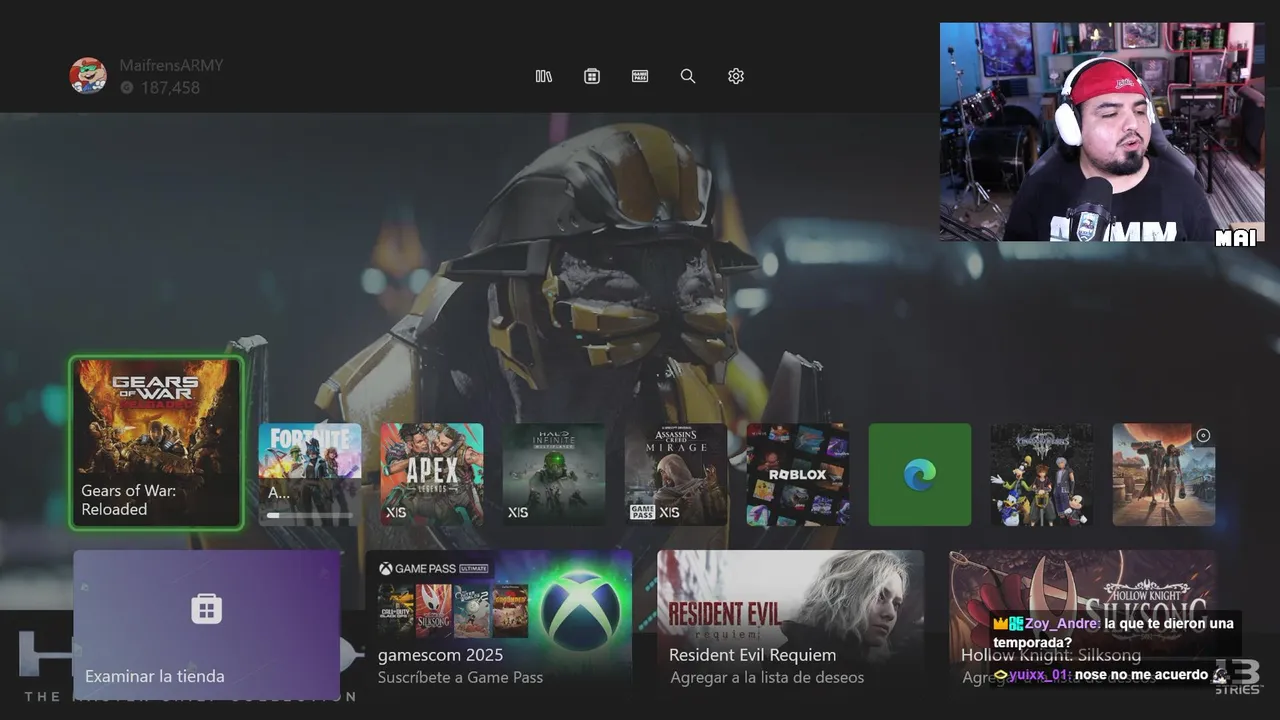Click Agregar a la lista de deseos text

[x=767, y=678]
